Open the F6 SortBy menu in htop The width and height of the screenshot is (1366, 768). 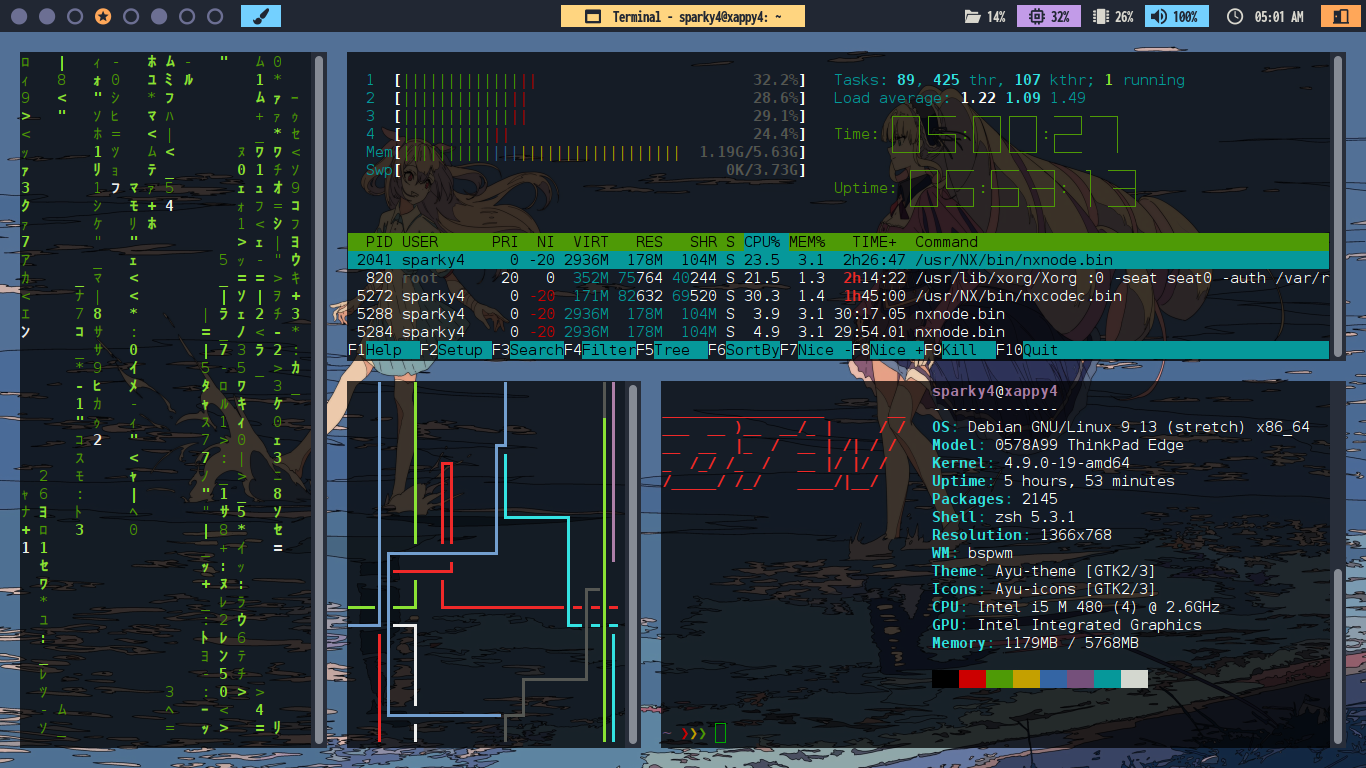[752, 350]
